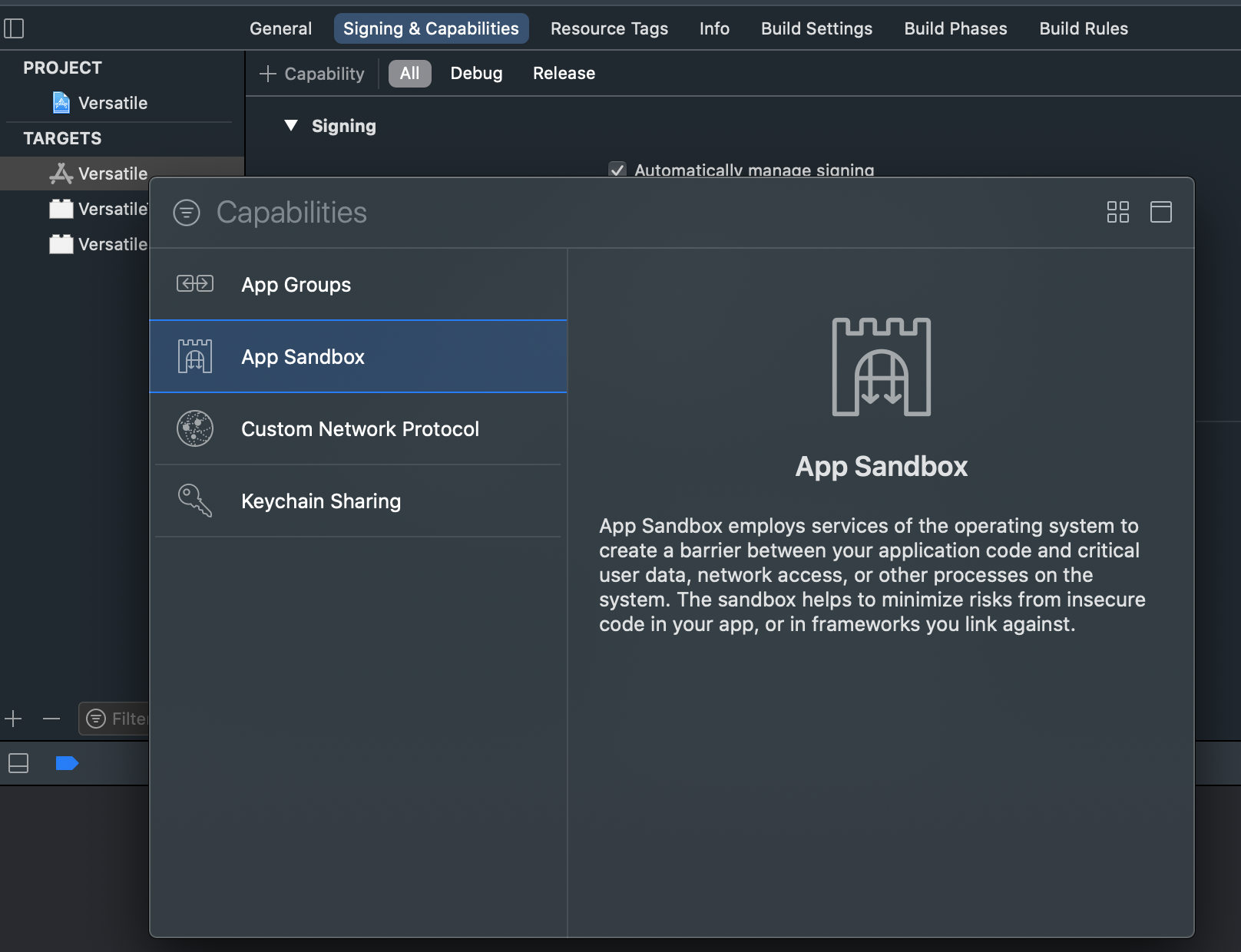Image resolution: width=1241 pixels, height=952 pixels.
Task: Go to Build Settings tab
Action: [817, 28]
